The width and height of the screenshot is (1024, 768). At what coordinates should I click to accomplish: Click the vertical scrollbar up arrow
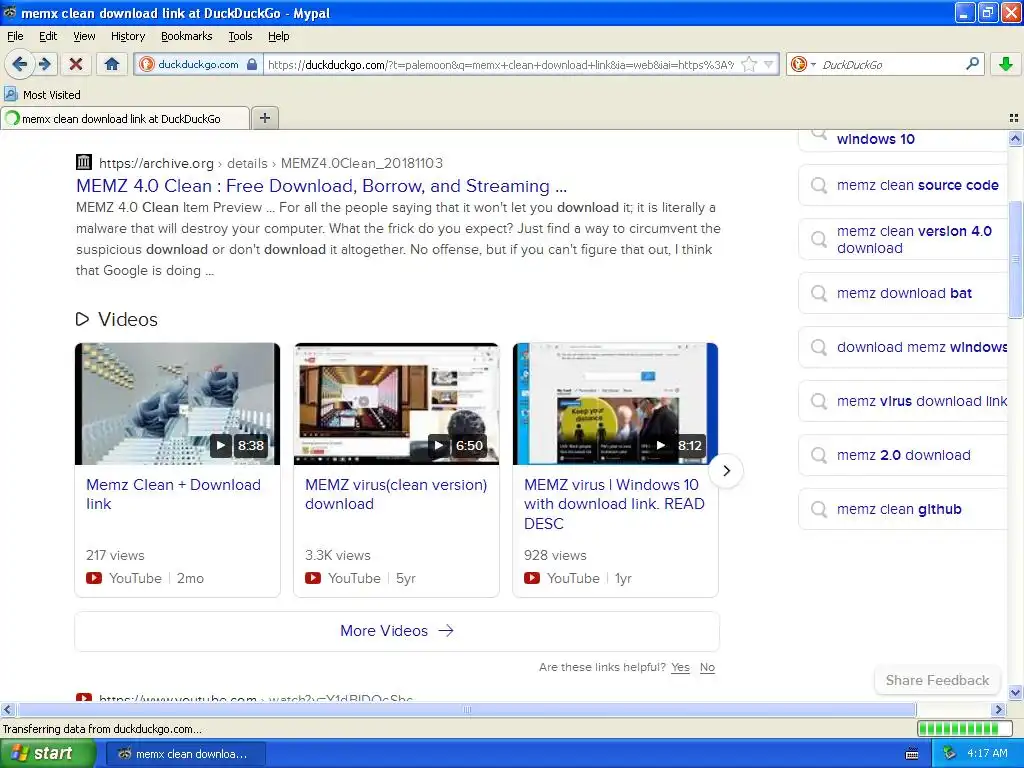[1015, 138]
